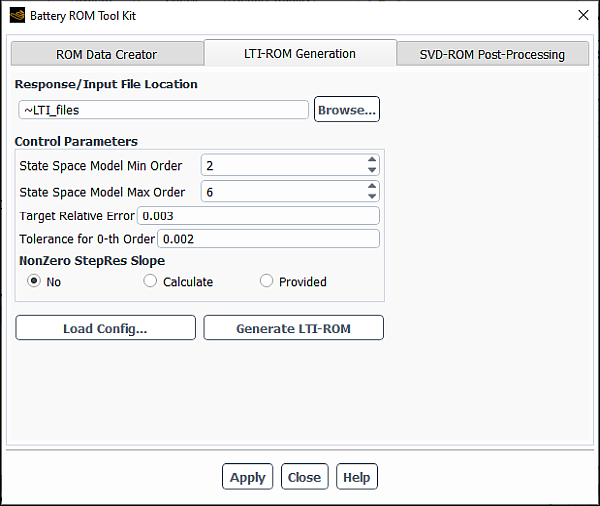Click the State Space Model Min Order label
600x506 pixels.
pos(101,166)
